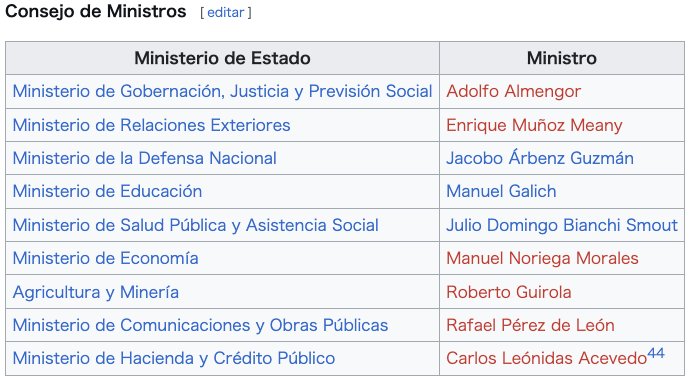The image size is (692, 384).
Task: Open the Ministerio de Economía link
Action: coord(105,258)
